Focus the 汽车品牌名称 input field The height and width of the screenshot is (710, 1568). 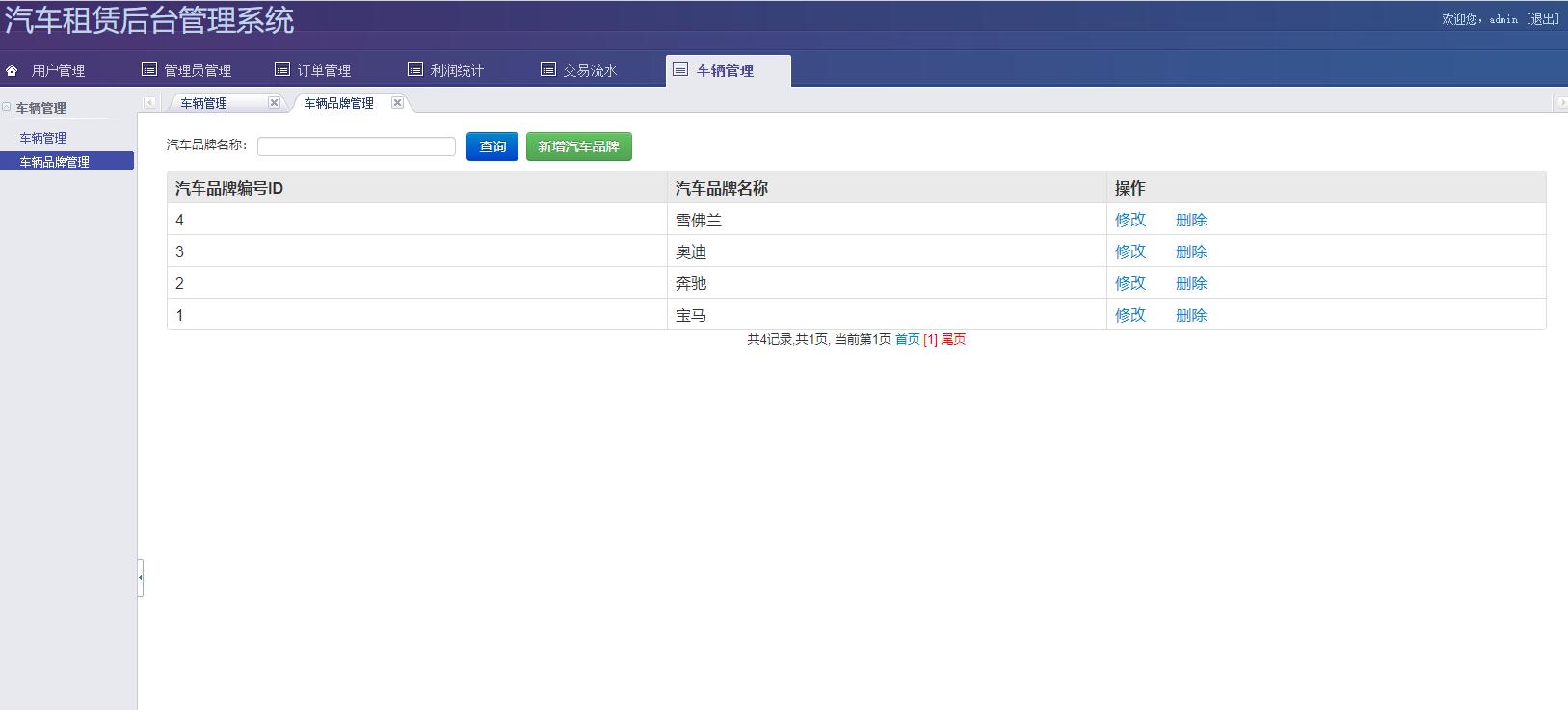(x=356, y=146)
